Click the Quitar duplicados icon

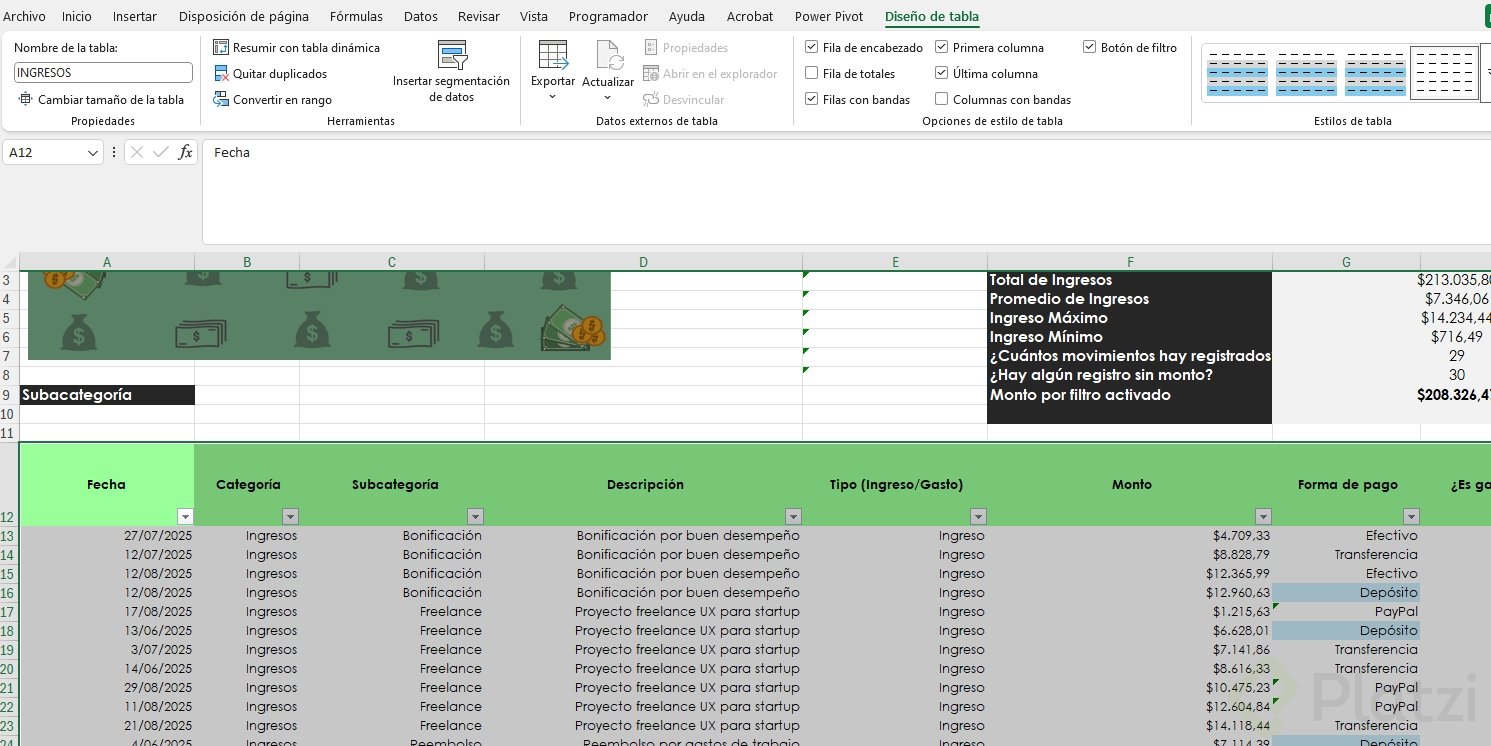(x=221, y=73)
